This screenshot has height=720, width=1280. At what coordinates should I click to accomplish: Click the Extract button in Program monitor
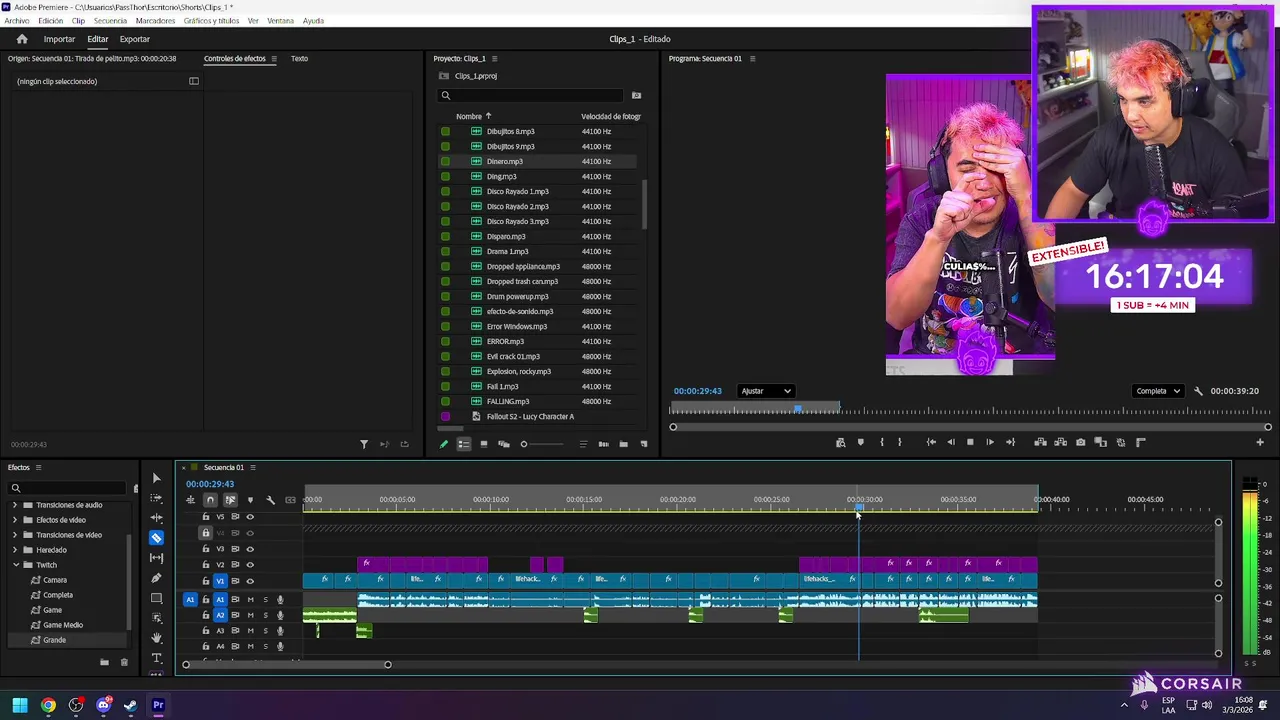pos(1060,442)
